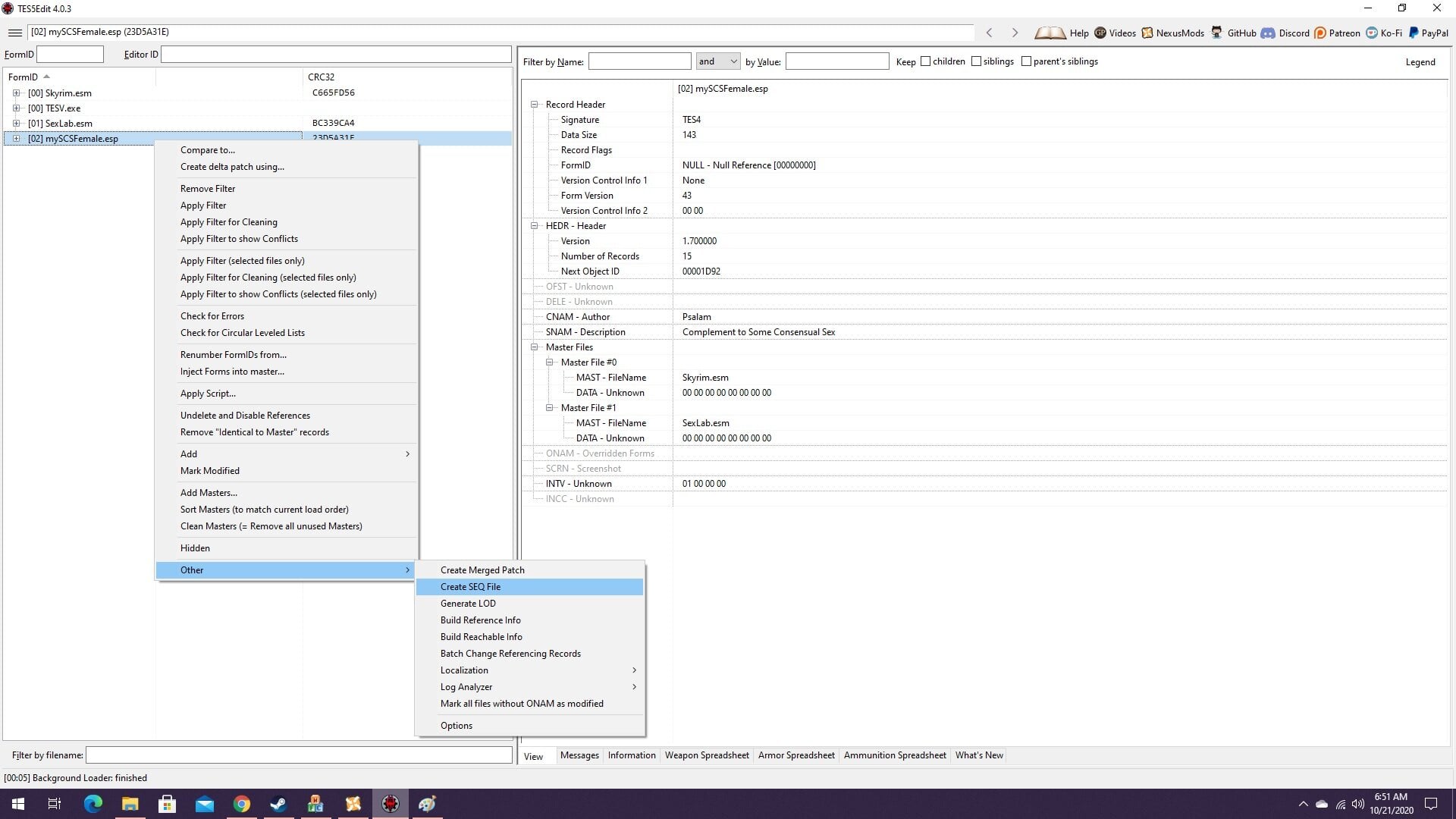Open Steam from the taskbar
The width and height of the screenshot is (1456, 819).
pyautogui.click(x=278, y=803)
